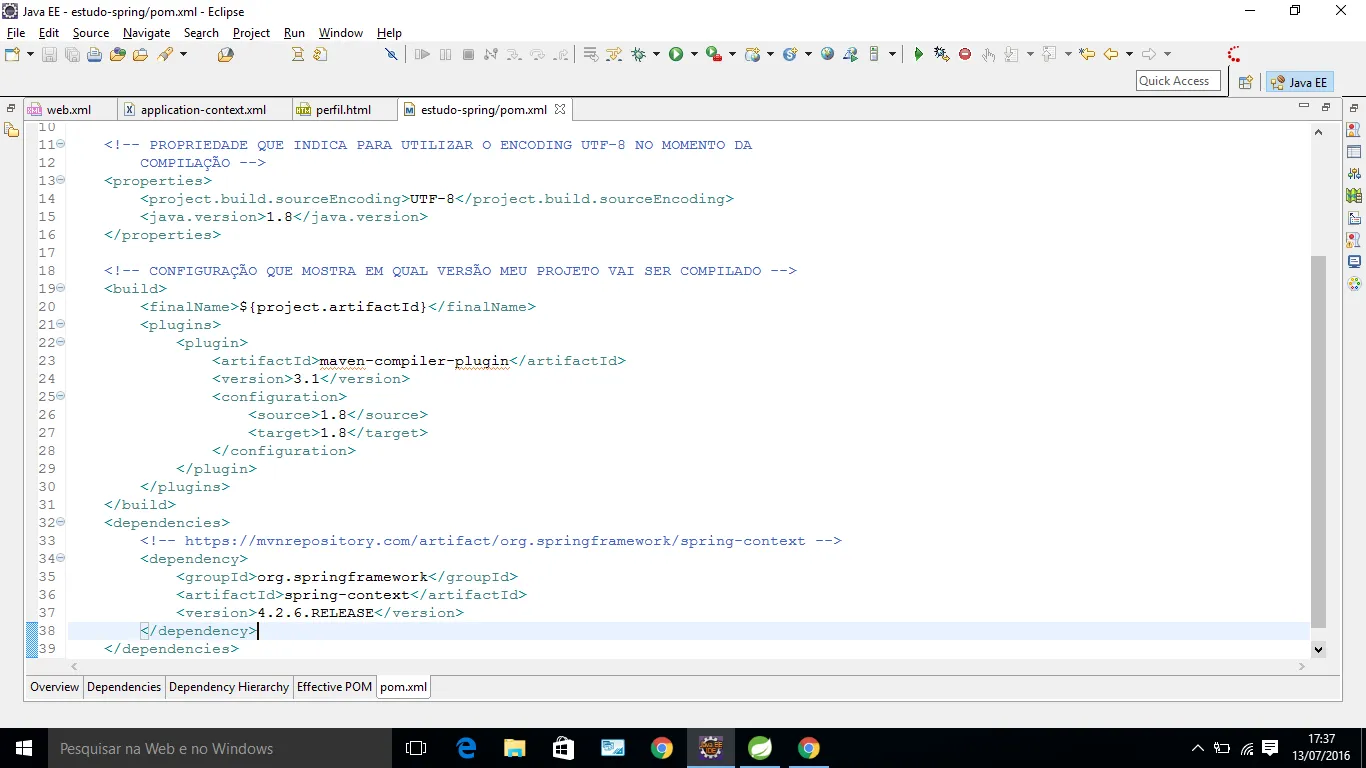
Task: Click the Last Edit Location icon
Action: [1087, 55]
